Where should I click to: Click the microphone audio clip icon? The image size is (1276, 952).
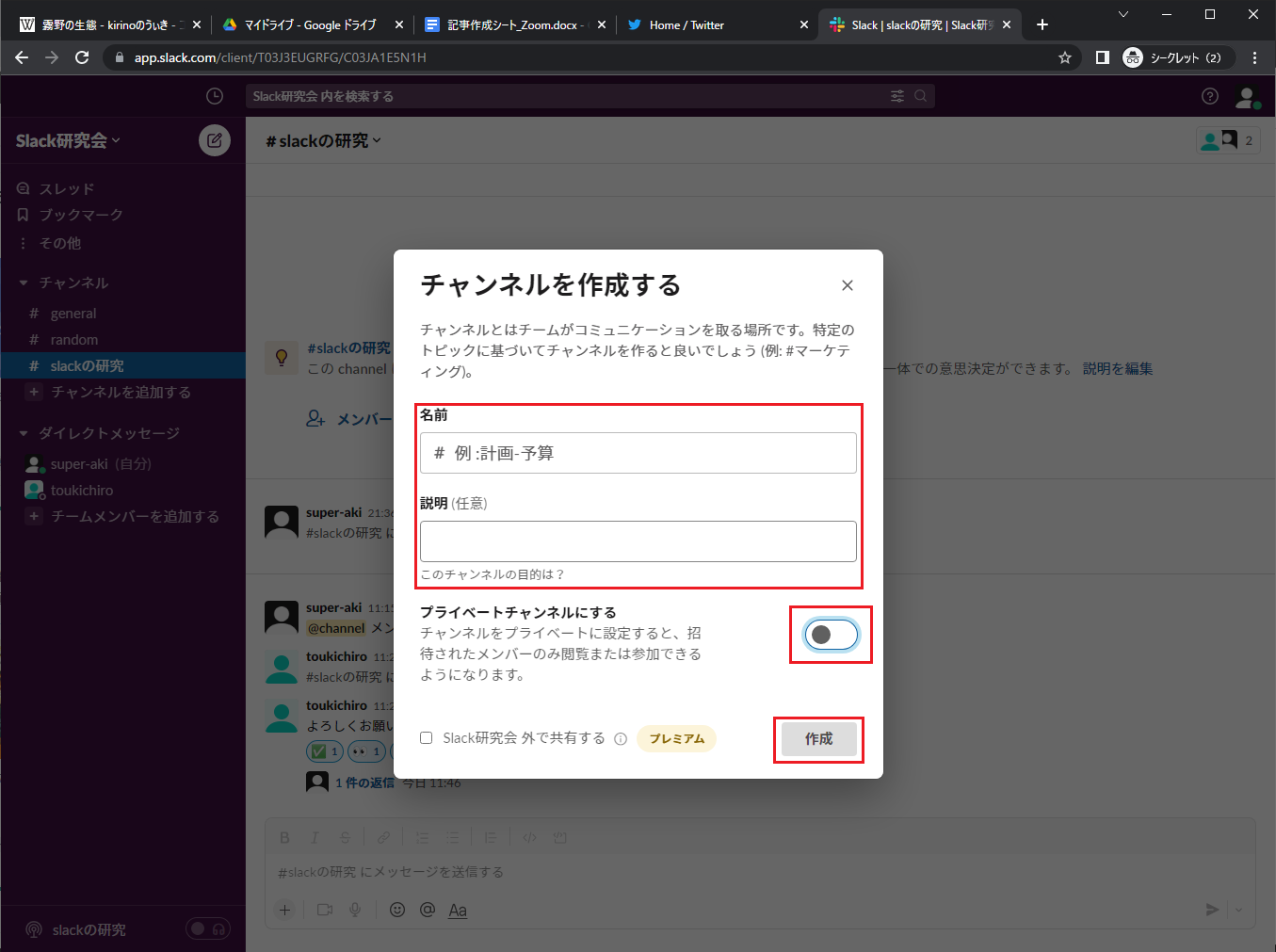pyautogui.click(x=355, y=910)
